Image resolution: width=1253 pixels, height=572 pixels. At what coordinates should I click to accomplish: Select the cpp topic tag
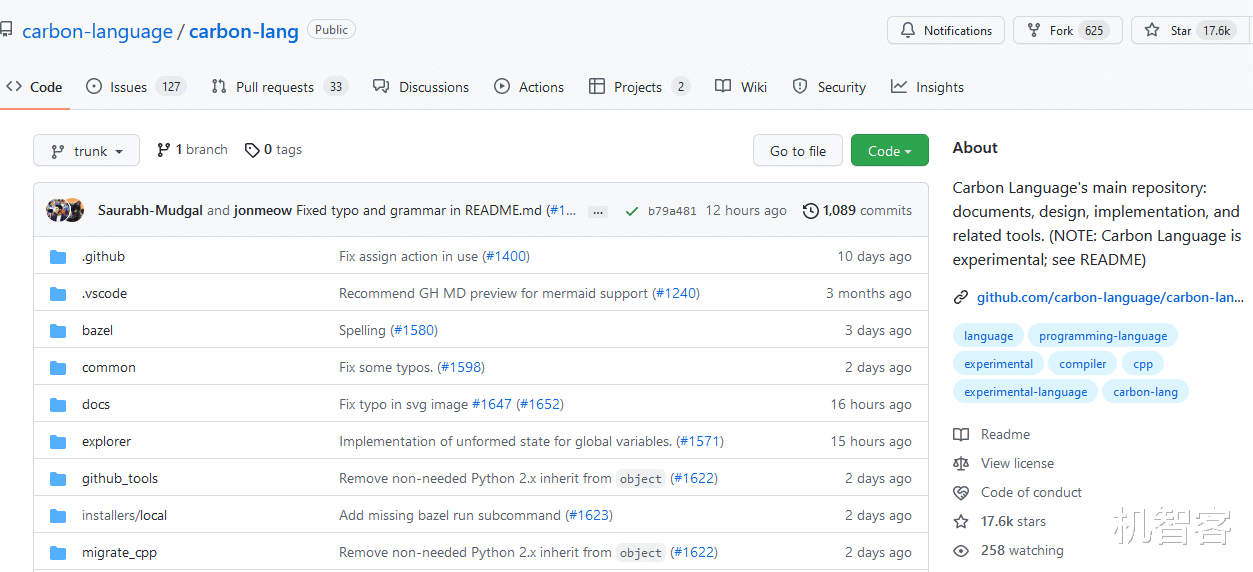point(1143,364)
